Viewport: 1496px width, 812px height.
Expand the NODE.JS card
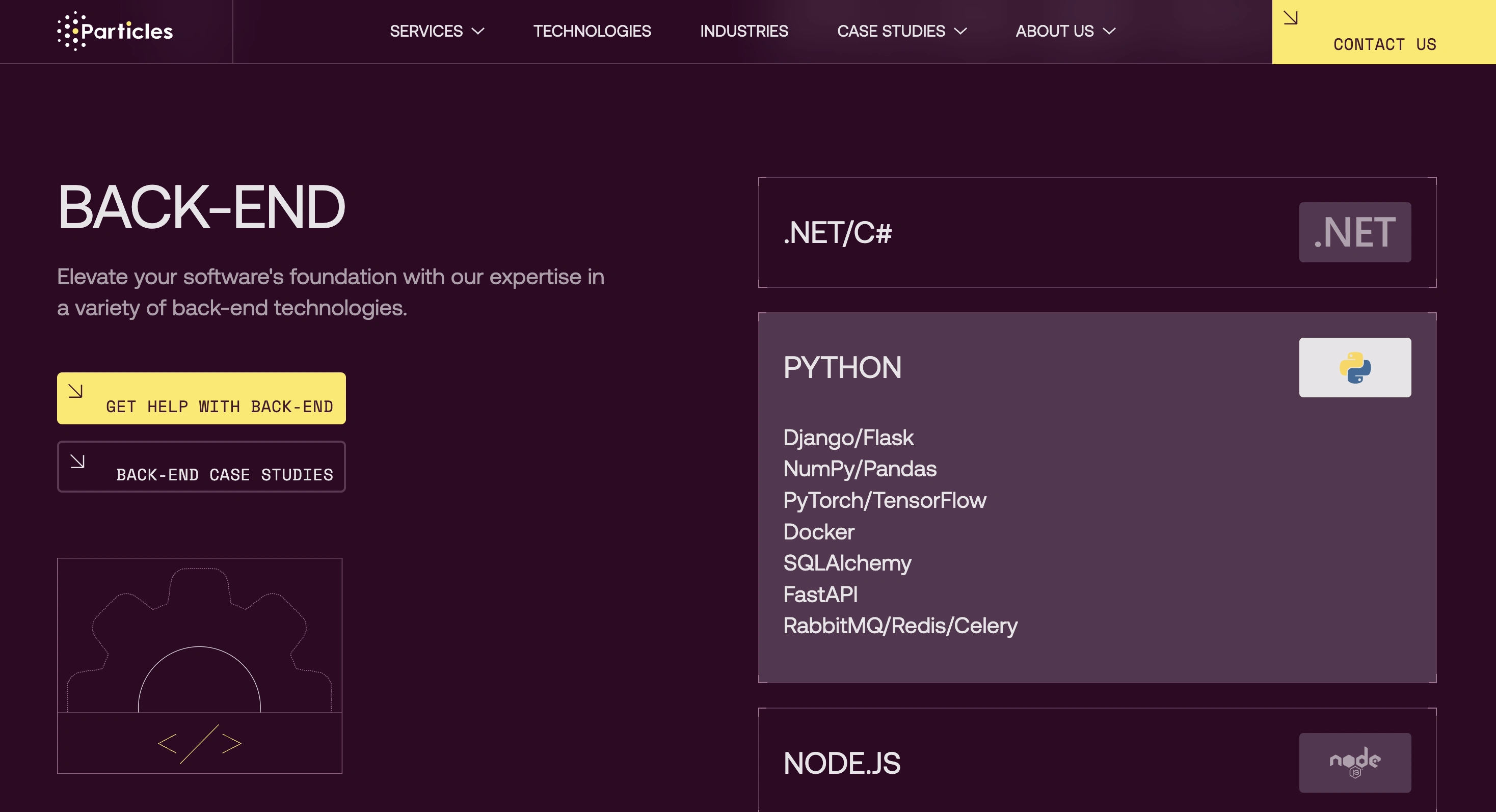pyautogui.click(x=842, y=763)
